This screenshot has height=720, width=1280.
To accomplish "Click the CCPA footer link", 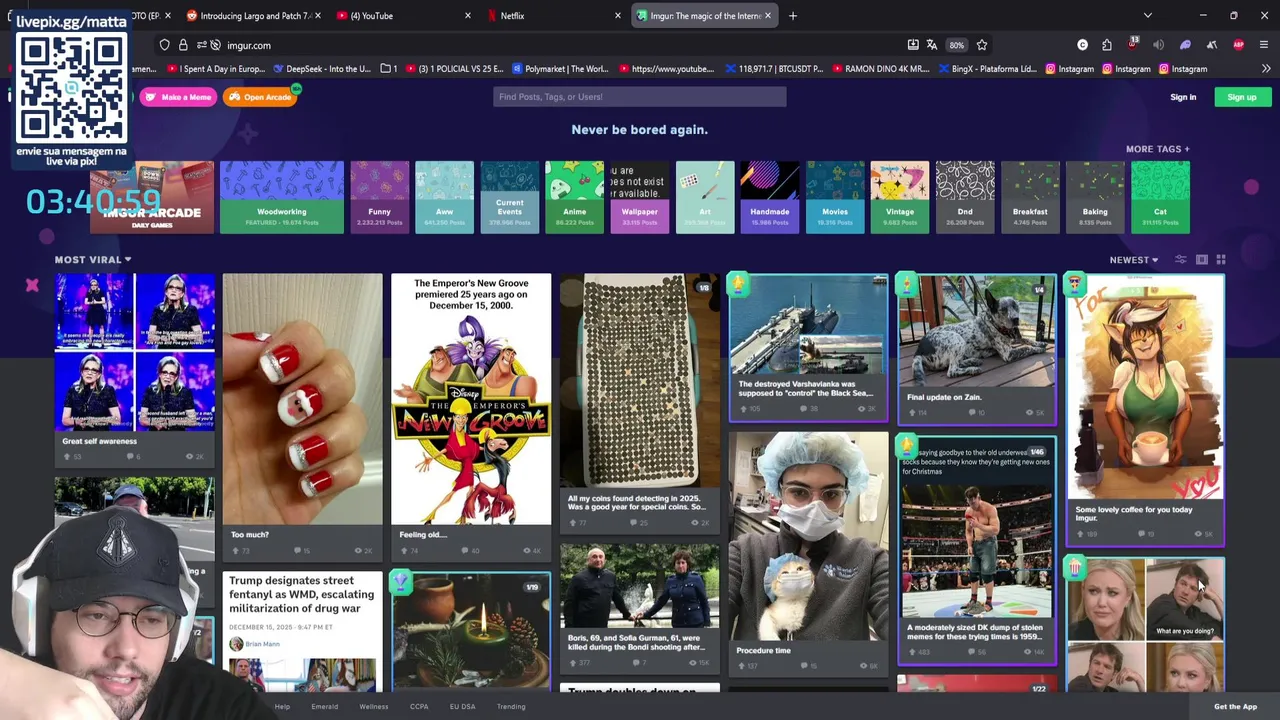I will coord(419,707).
